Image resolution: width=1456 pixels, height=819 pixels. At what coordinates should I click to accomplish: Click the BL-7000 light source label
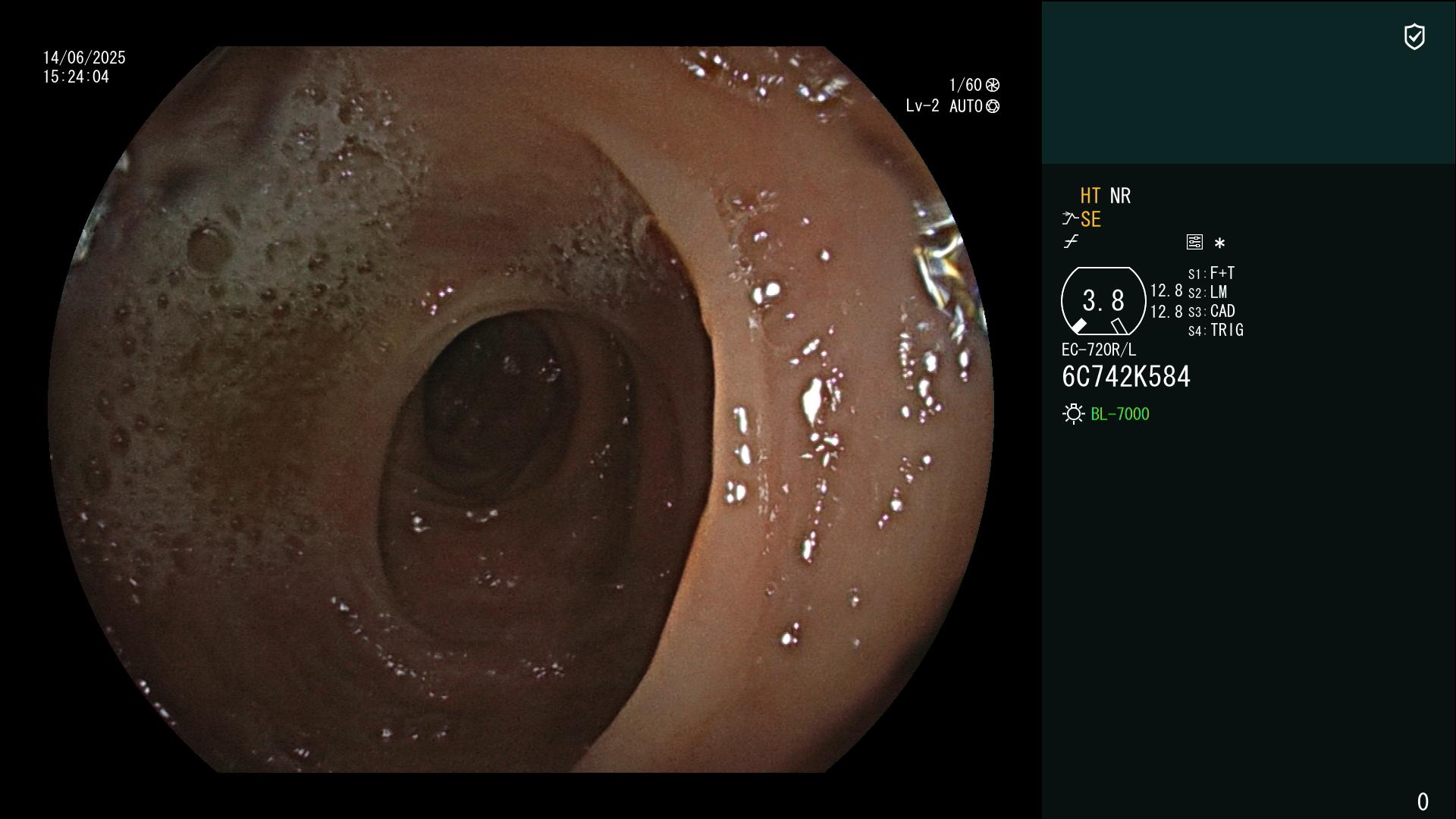pos(1120,414)
